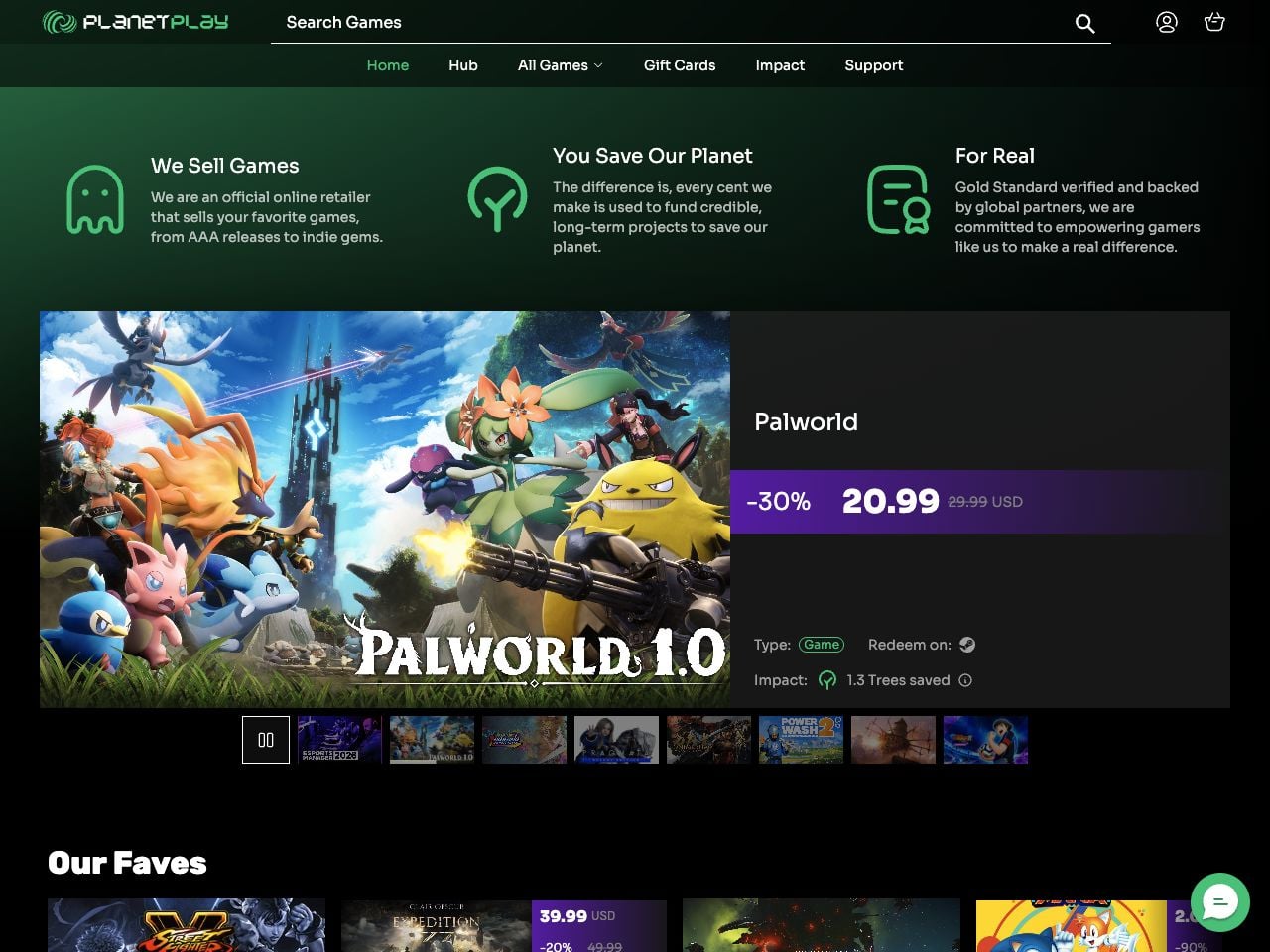1270x952 pixels.
Task: Open the Impact menu item
Action: 780,65
